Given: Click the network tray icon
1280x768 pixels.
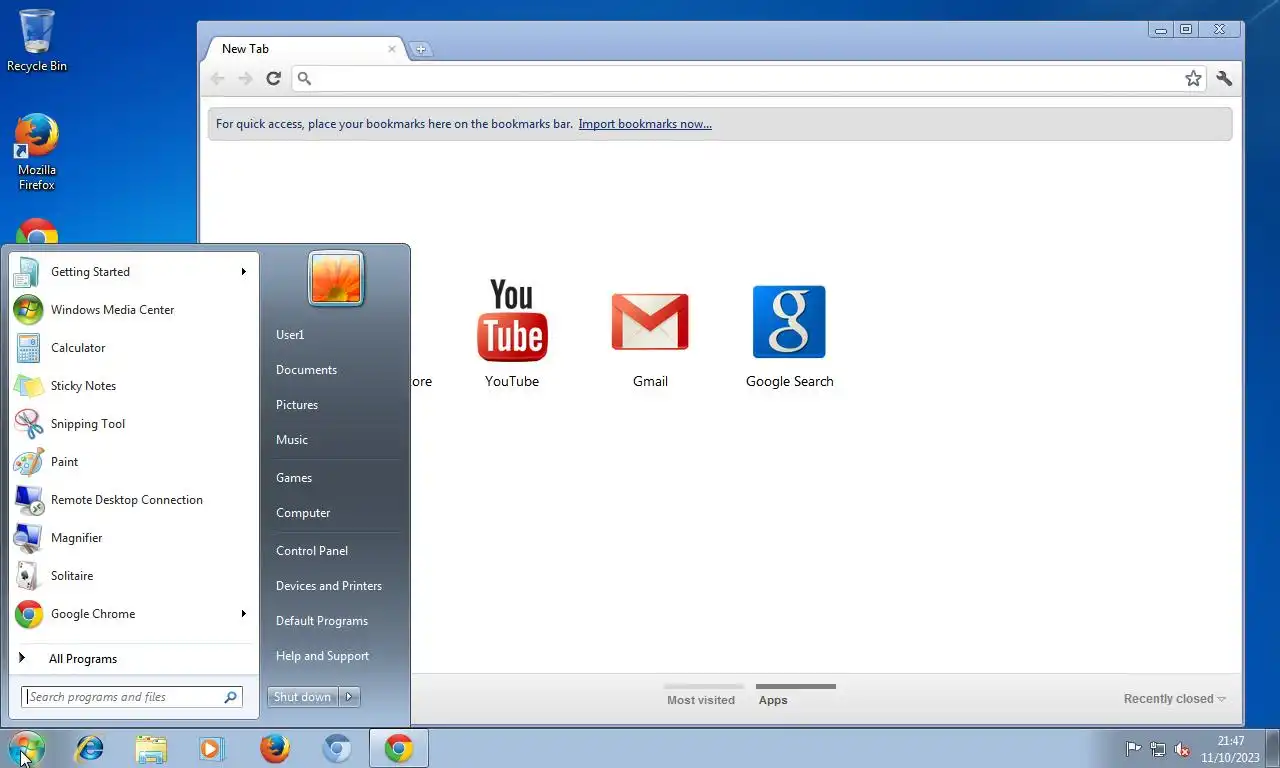Looking at the screenshot, I should (x=1158, y=749).
